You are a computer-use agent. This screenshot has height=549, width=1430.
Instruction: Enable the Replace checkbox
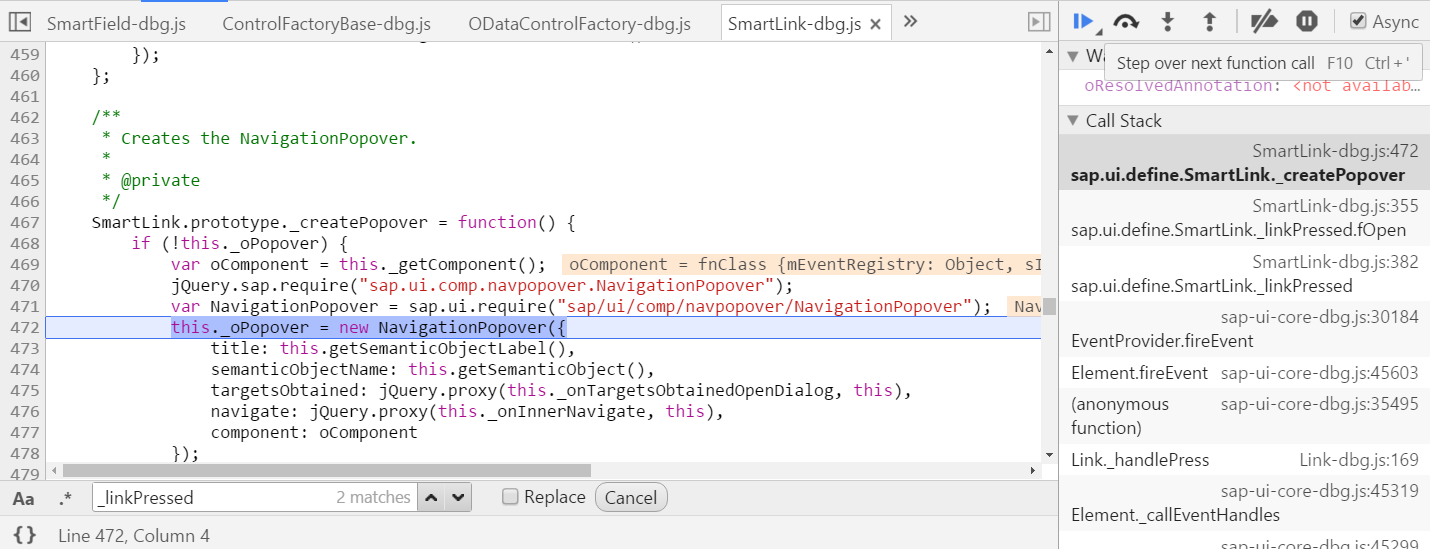510,497
